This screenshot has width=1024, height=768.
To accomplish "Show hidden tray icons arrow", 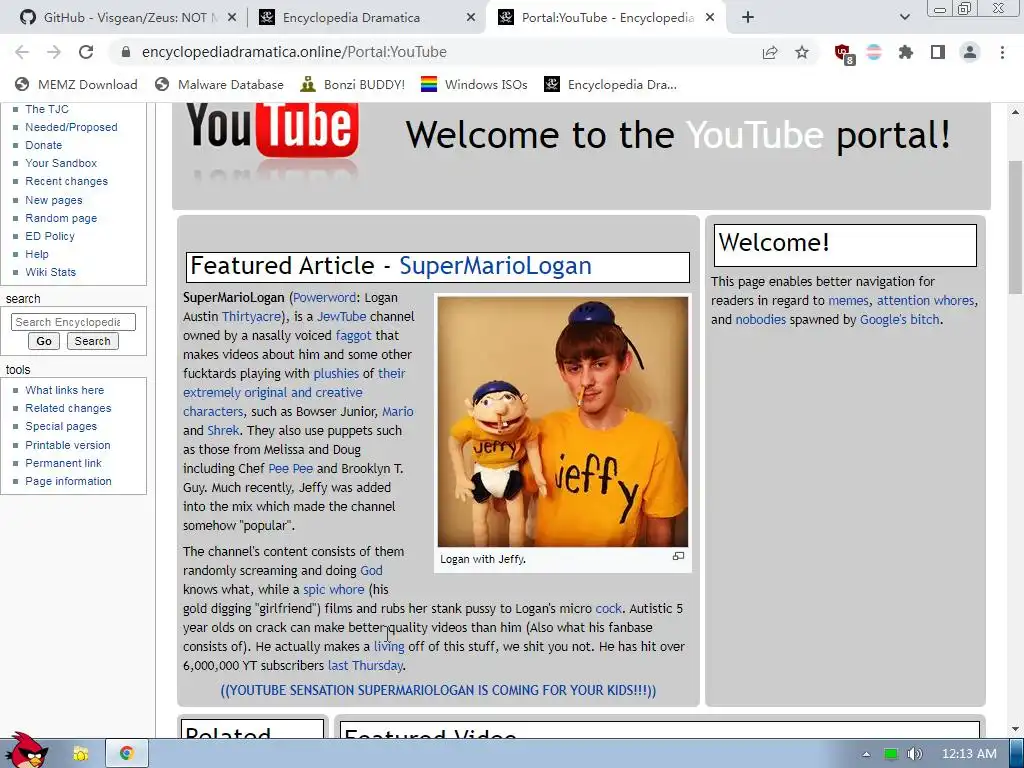I will (866, 754).
